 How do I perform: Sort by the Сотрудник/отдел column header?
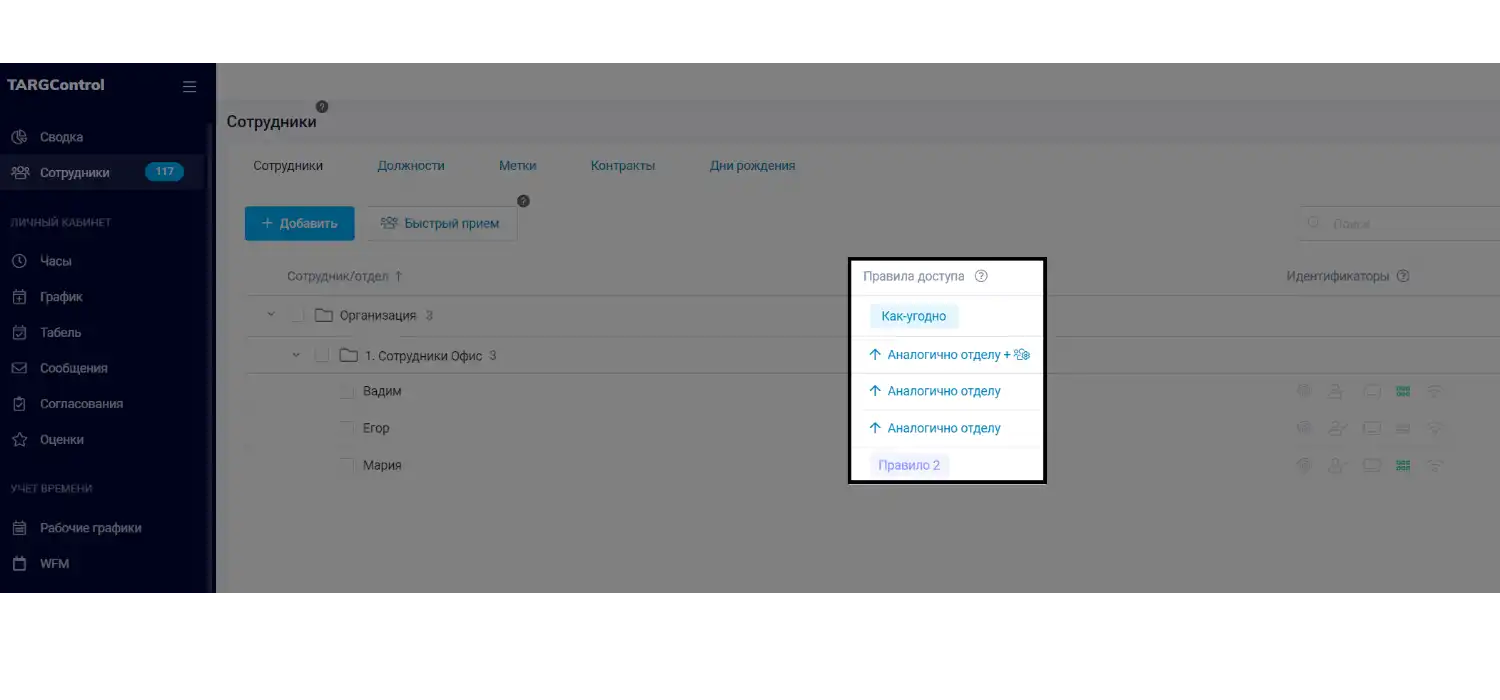(x=345, y=276)
